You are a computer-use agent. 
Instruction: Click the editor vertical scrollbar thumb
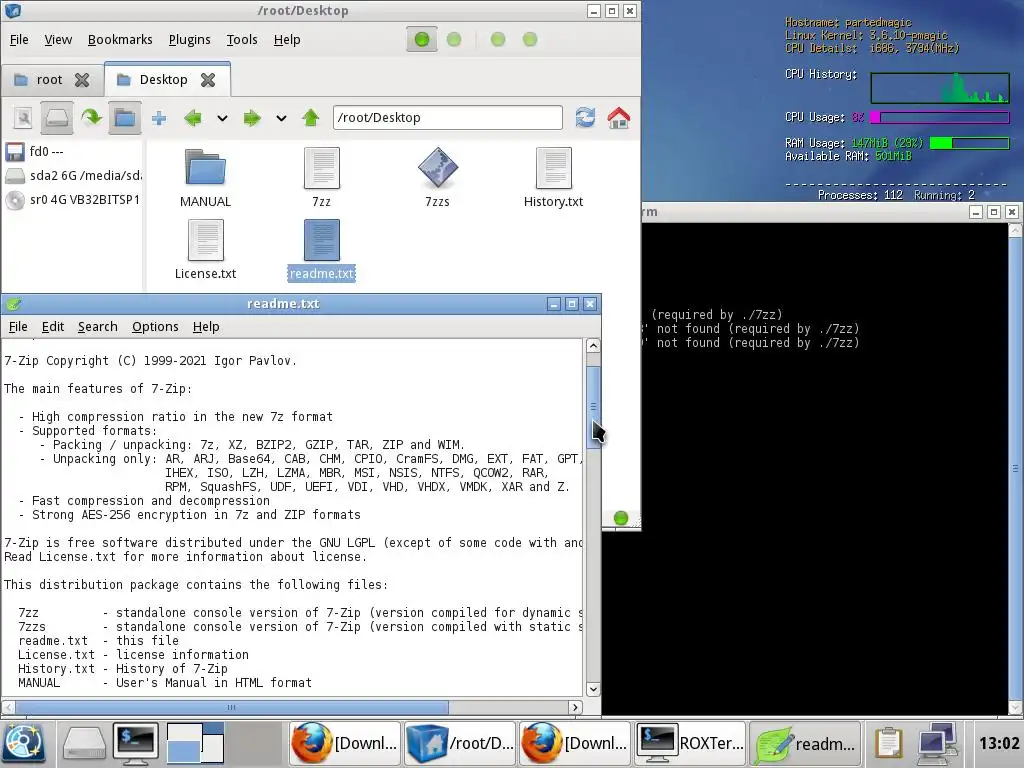[x=593, y=407]
